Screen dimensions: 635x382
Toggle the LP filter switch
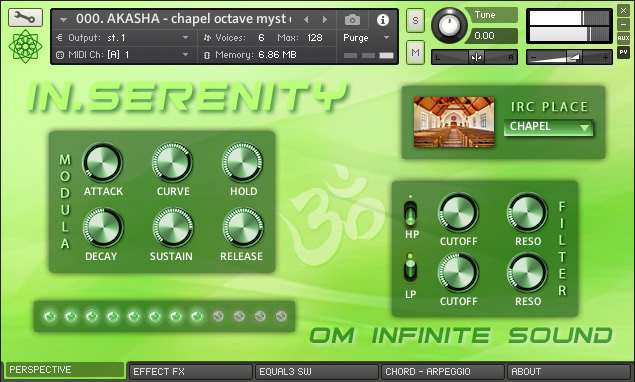pos(410,267)
